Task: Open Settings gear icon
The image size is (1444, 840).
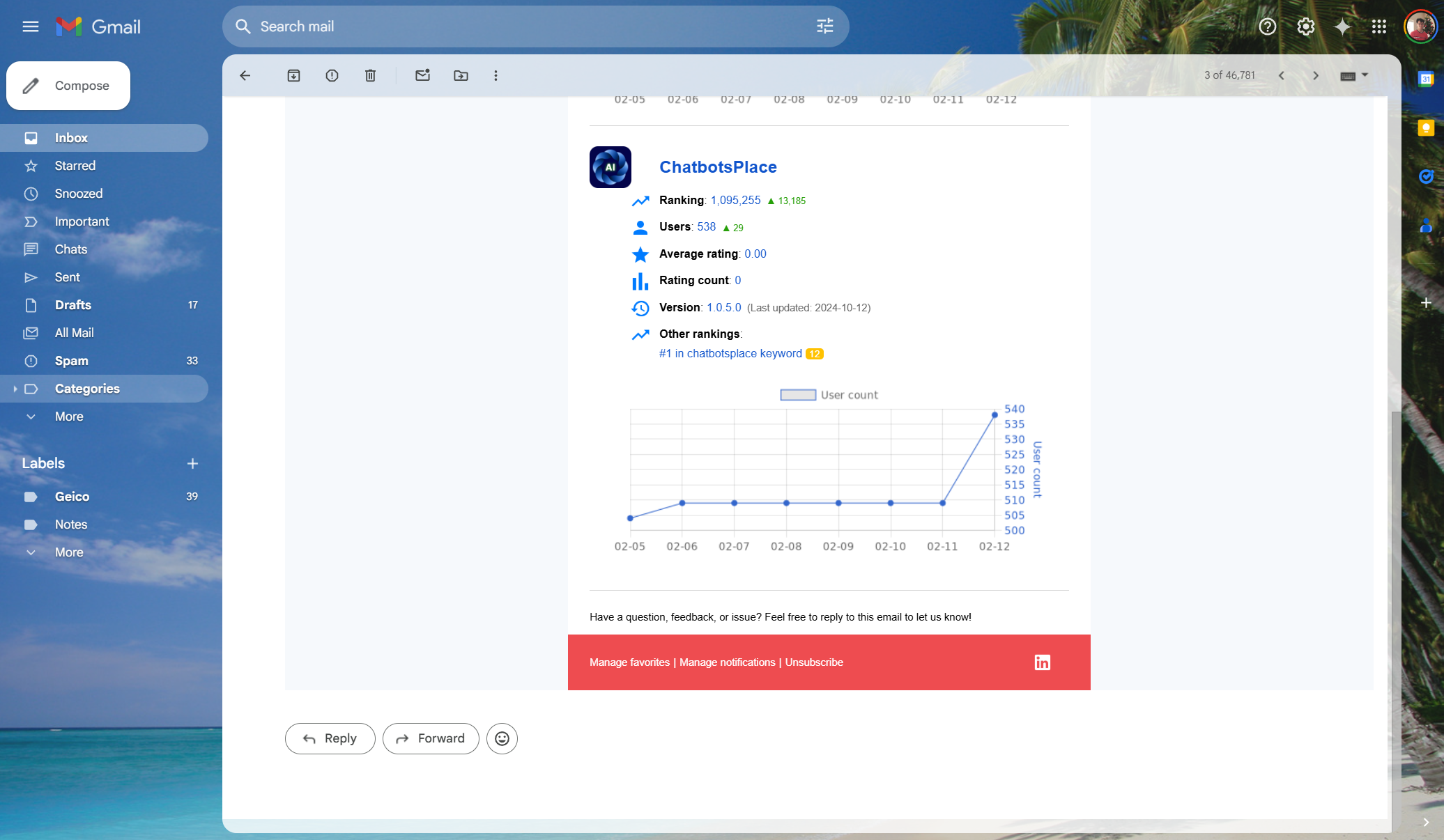Action: pos(1305,26)
